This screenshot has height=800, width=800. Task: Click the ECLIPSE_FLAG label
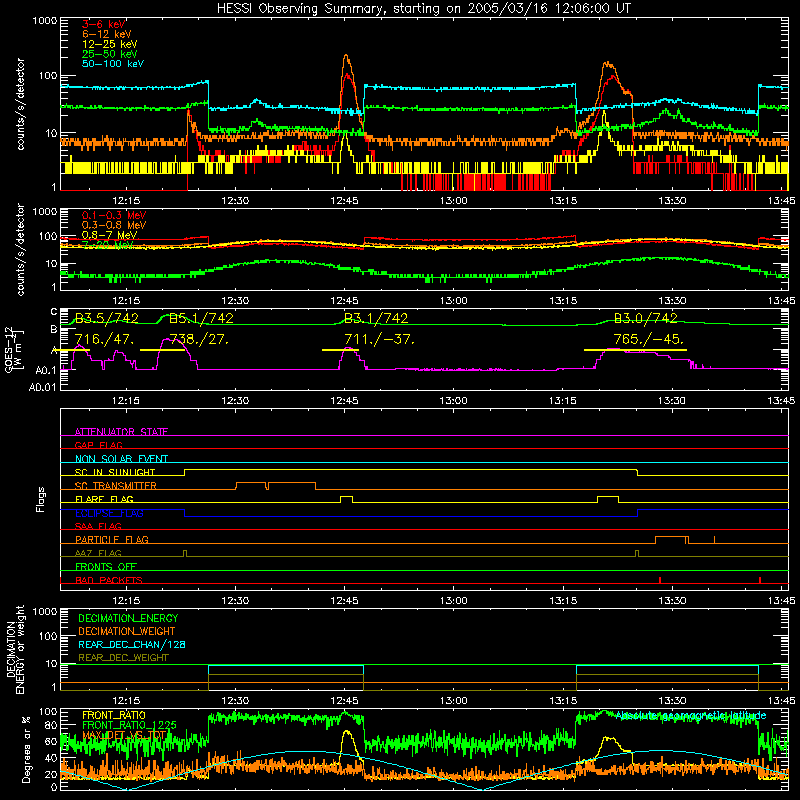[x=109, y=513]
